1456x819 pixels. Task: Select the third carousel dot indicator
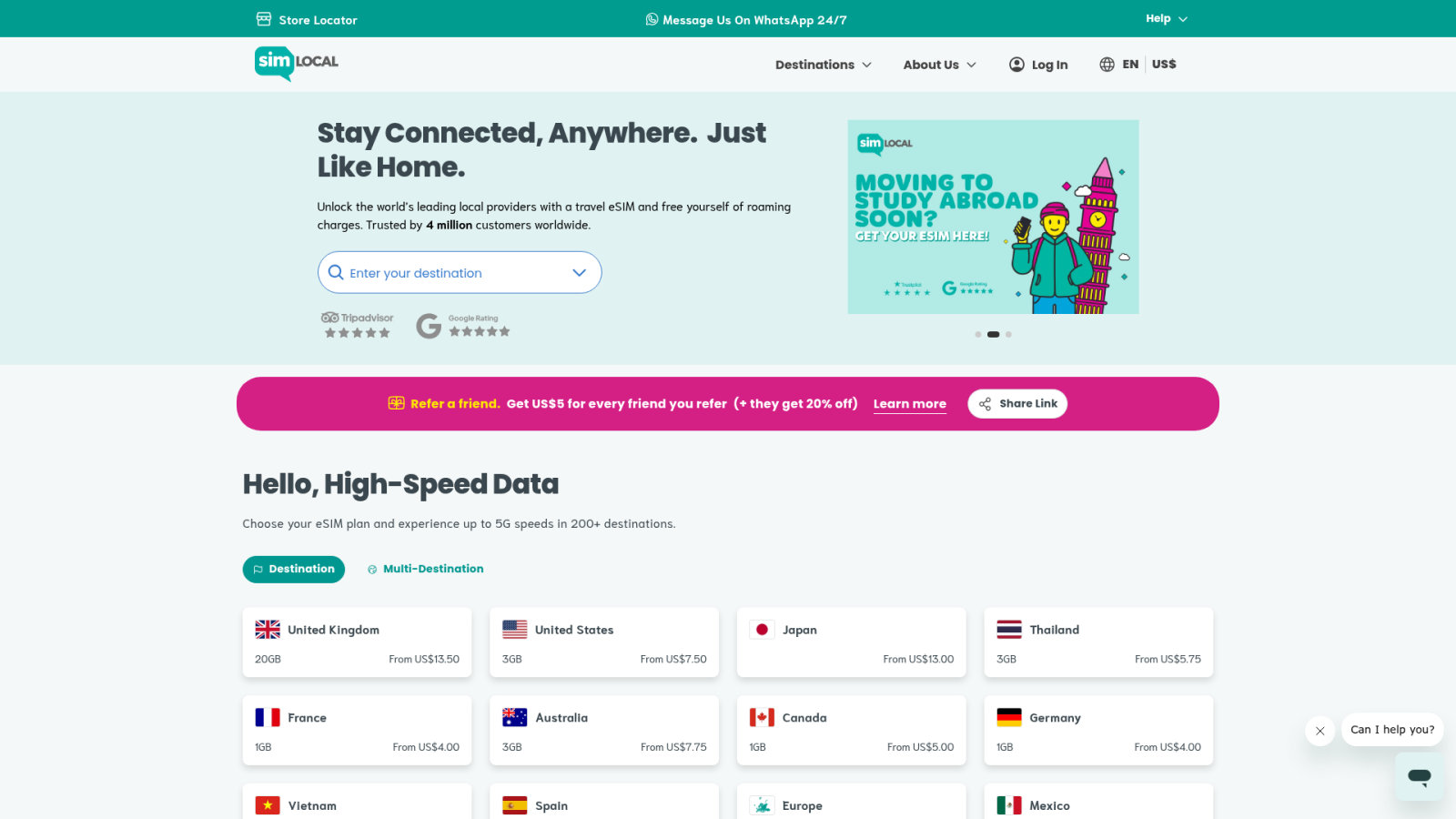(x=1008, y=334)
